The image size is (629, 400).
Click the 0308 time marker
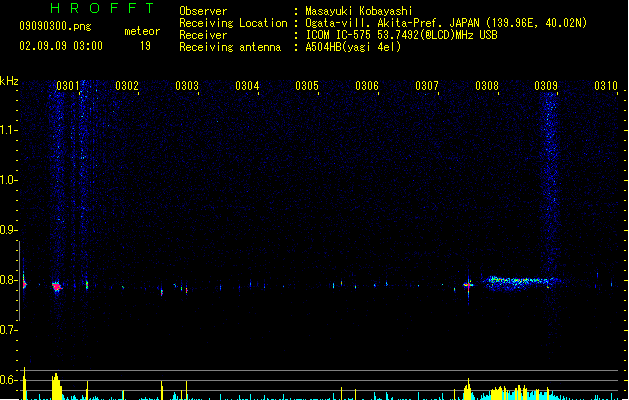(487, 86)
